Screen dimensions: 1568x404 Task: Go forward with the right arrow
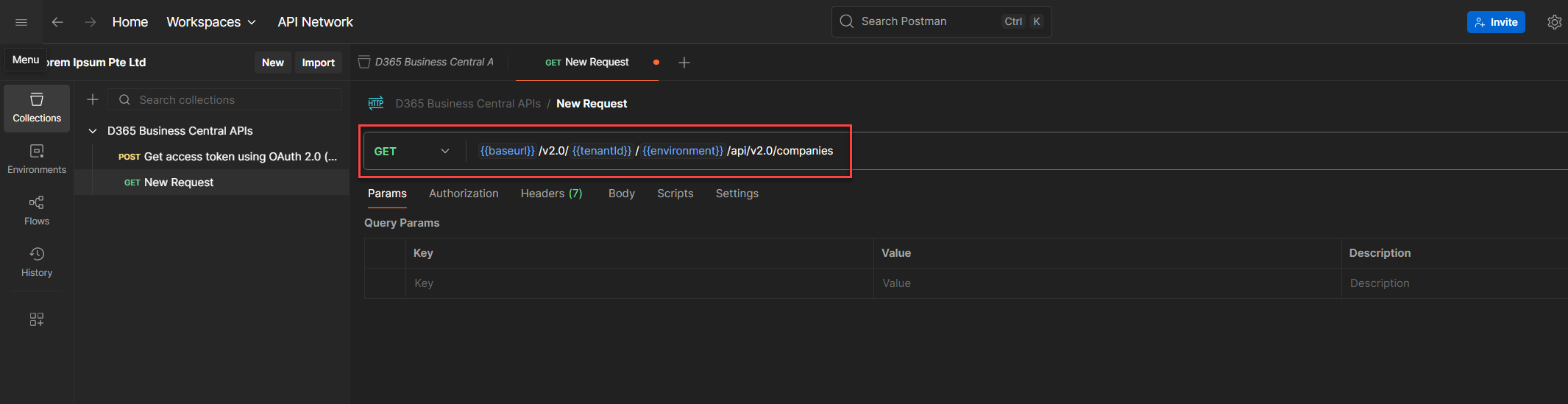(90, 22)
